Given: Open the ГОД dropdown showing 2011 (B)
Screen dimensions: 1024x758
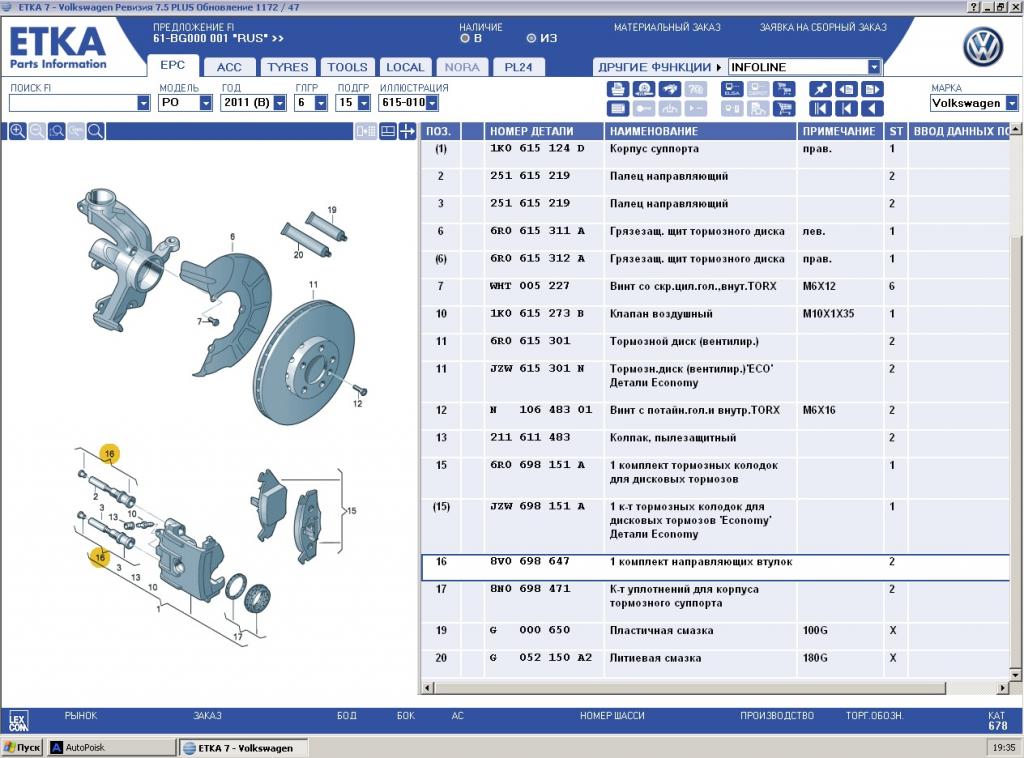Looking at the screenshot, I should point(280,103).
